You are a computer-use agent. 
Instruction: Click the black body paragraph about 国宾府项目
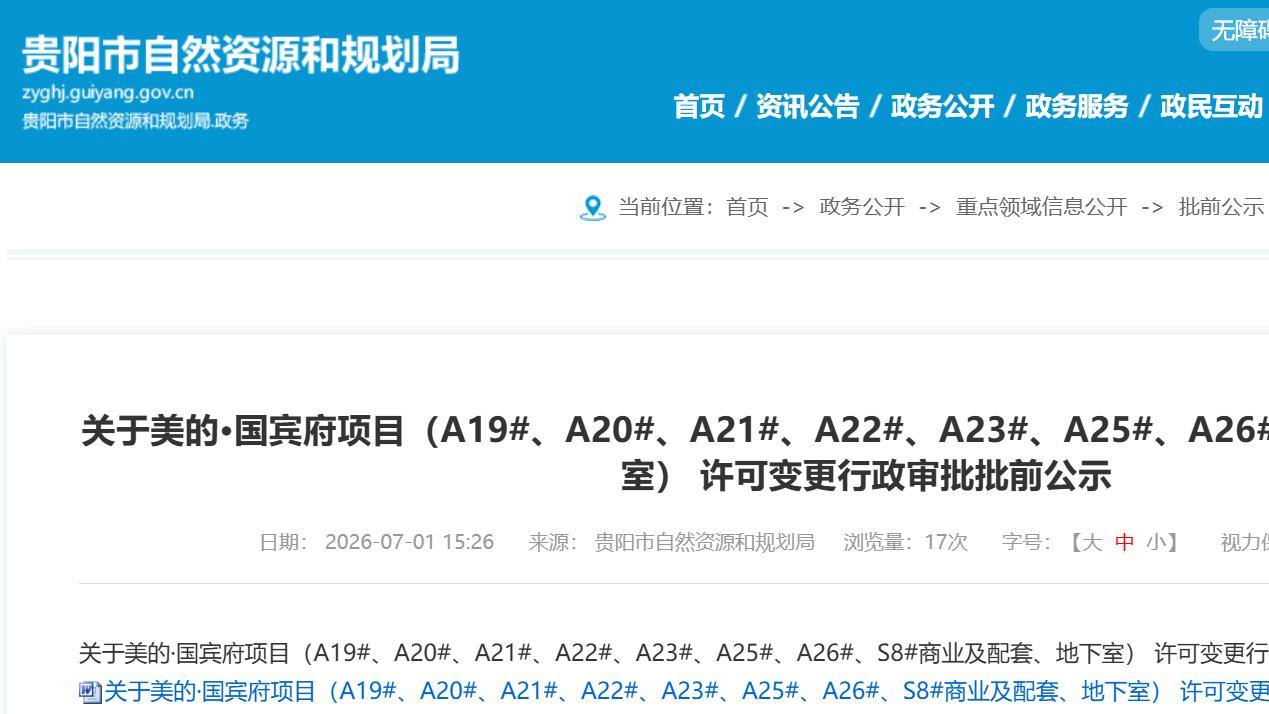tap(674, 654)
